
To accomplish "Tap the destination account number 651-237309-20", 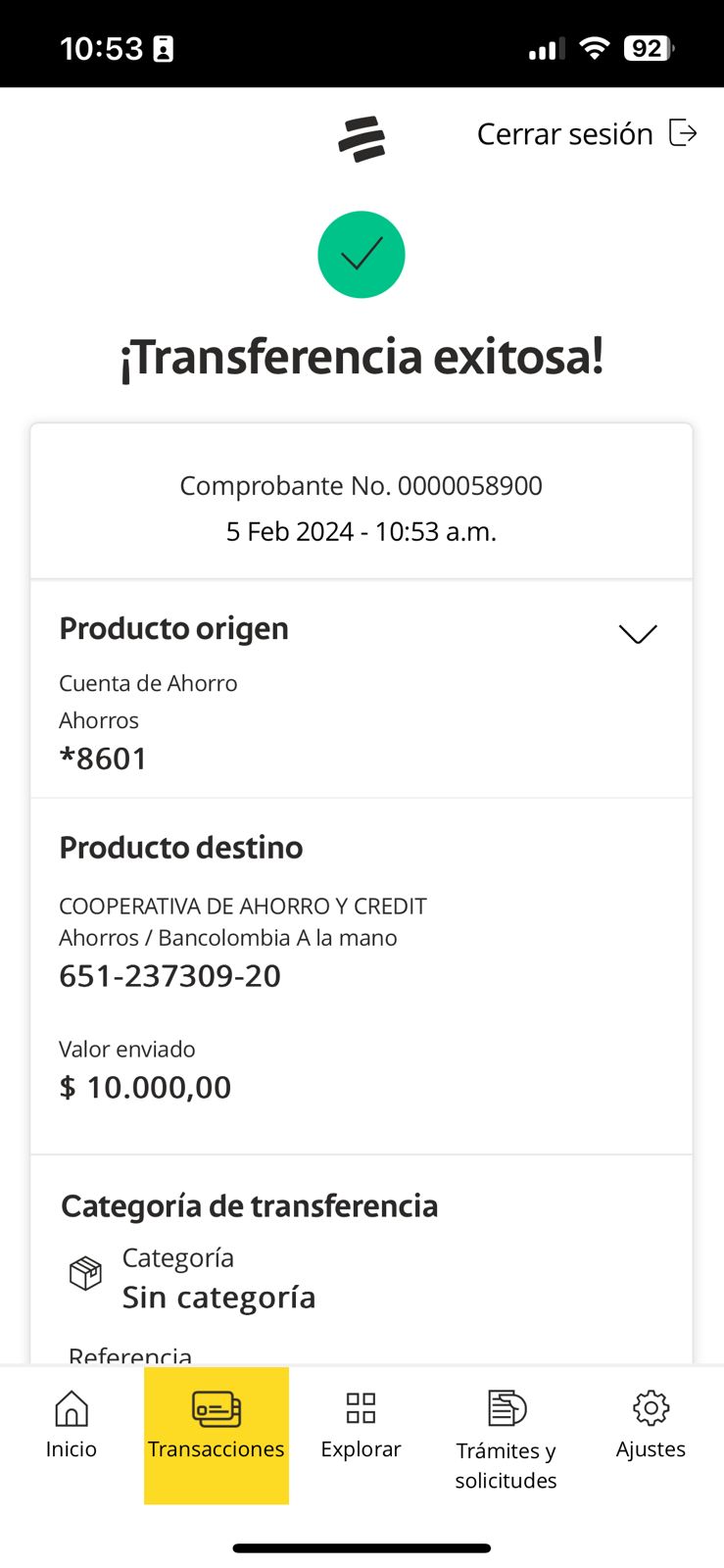I will (169, 976).
